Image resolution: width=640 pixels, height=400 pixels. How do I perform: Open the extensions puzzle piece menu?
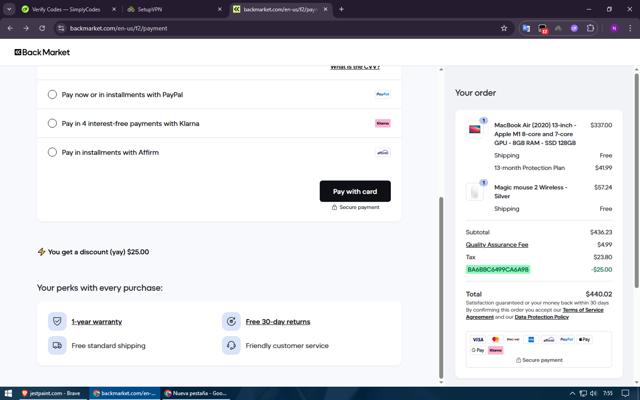[590, 28]
